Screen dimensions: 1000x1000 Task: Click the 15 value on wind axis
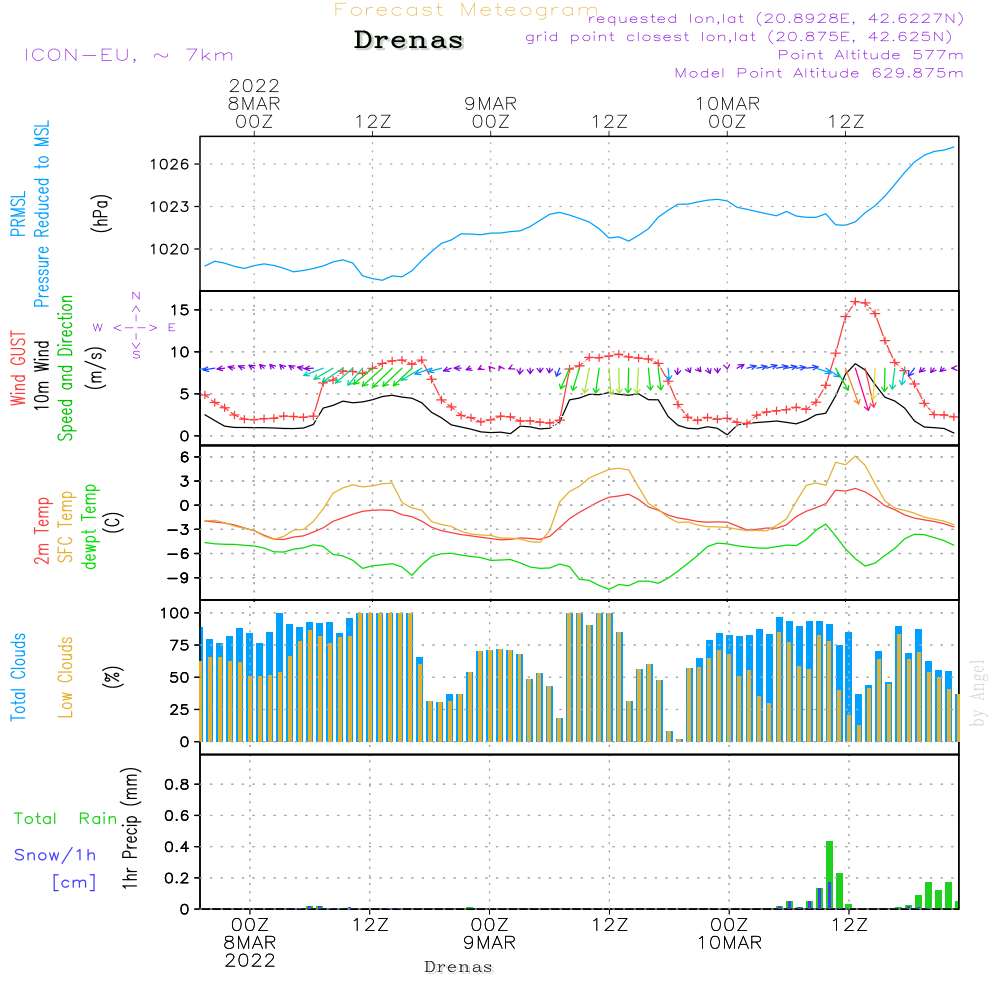[x=180, y=310]
